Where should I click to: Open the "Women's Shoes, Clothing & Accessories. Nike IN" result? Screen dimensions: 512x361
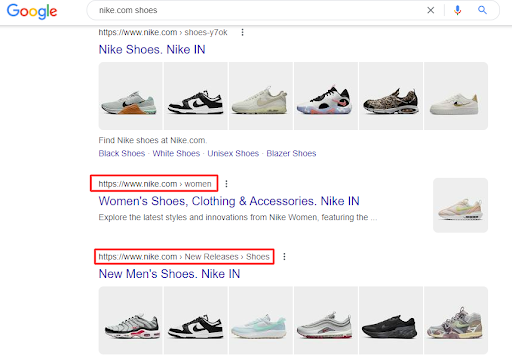229,201
